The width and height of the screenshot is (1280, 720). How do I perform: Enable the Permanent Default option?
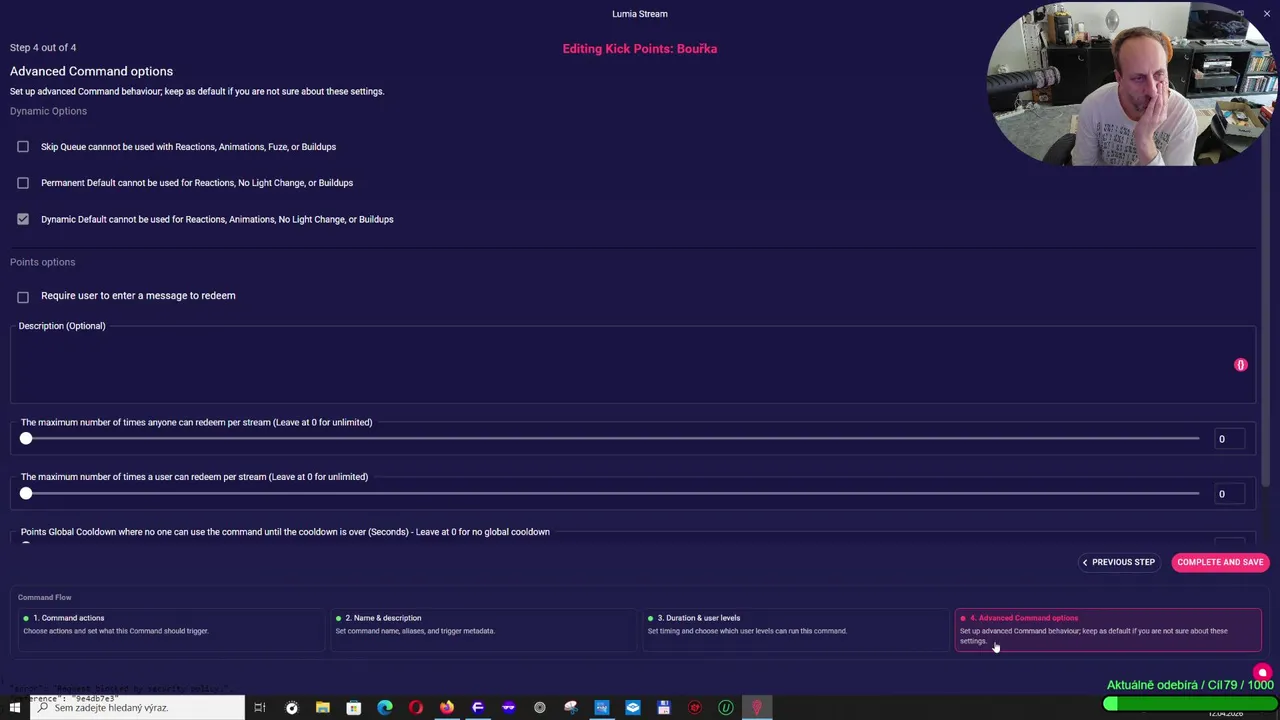[23, 183]
